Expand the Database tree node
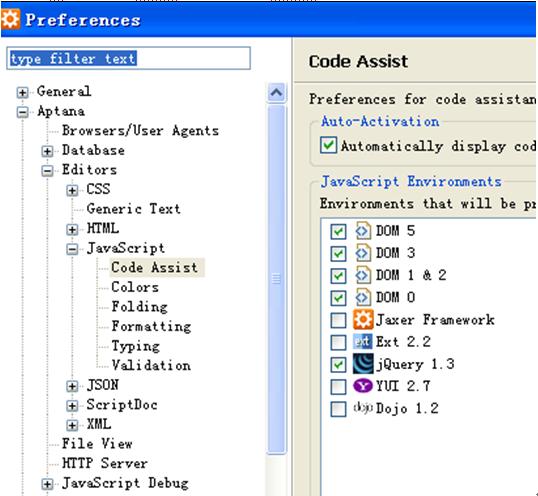The height and width of the screenshot is (496, 538). (x=47, y=151)
